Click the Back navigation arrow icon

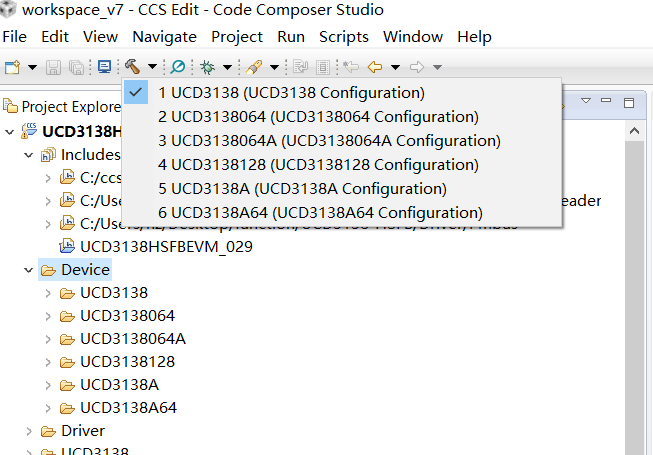click(x=375, y=67)
